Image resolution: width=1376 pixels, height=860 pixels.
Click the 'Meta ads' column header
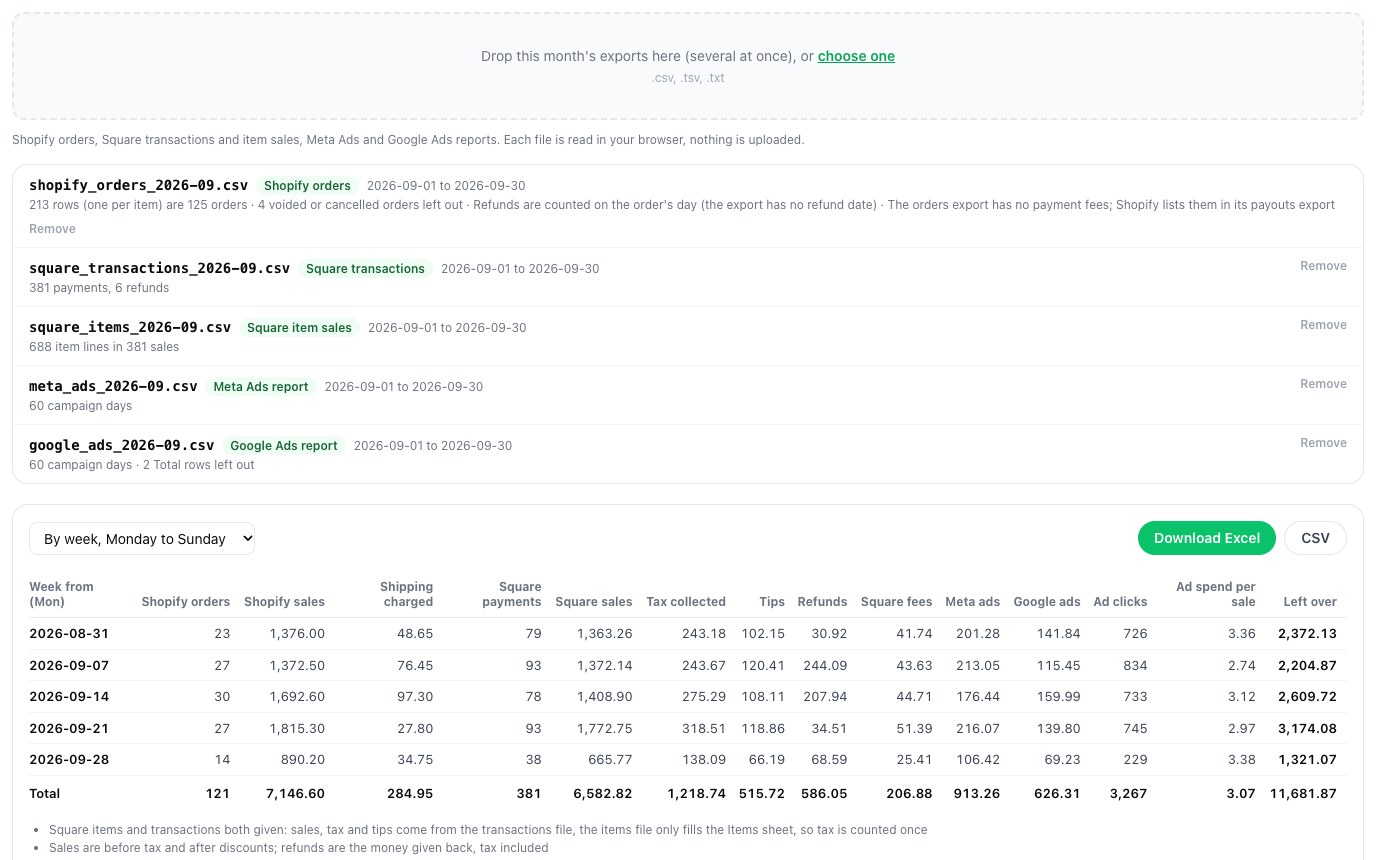pyautogui.click(x=972, y=602)
